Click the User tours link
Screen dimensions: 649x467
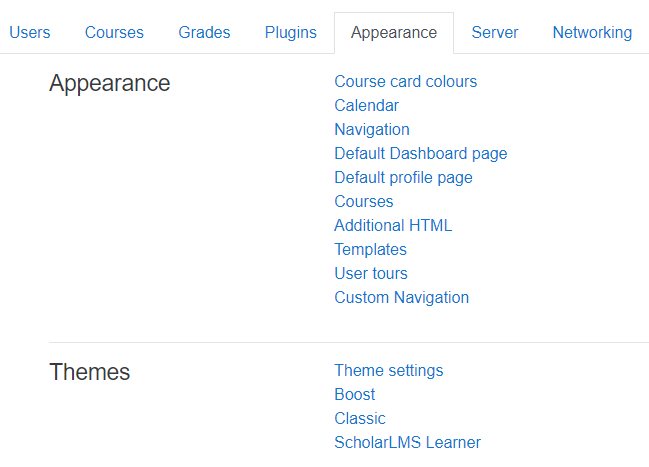click(371, 274)
